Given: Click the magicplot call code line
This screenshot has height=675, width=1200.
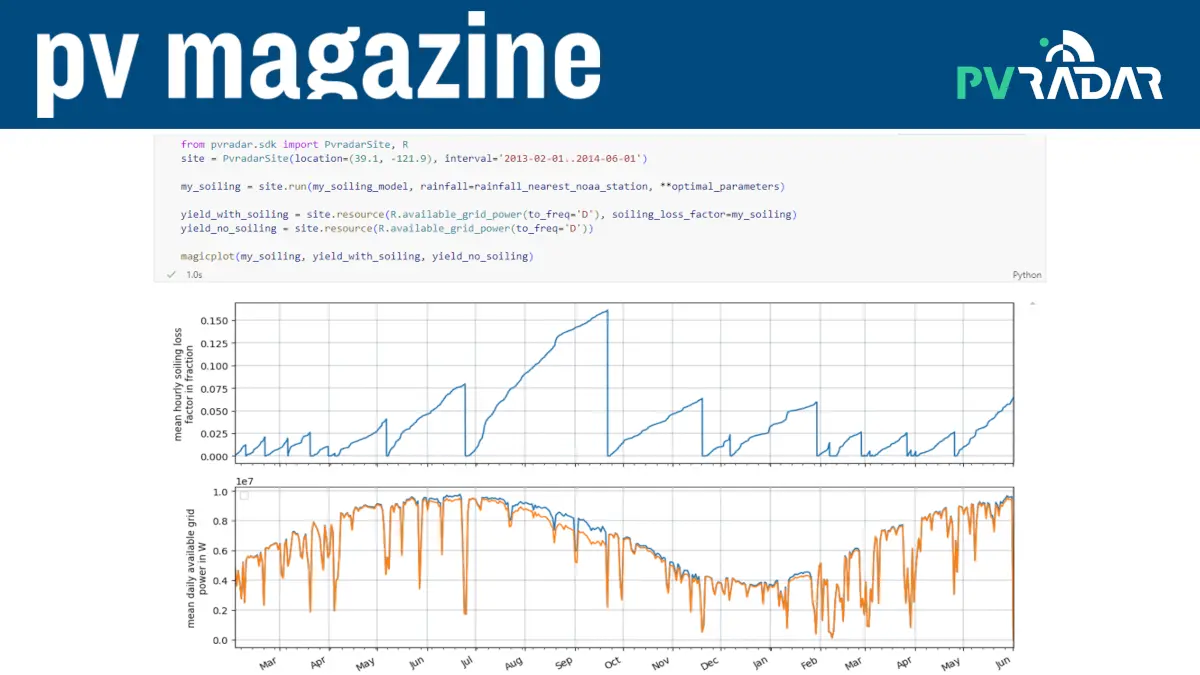Looking at the screenshot, I should tap(357, 257).
